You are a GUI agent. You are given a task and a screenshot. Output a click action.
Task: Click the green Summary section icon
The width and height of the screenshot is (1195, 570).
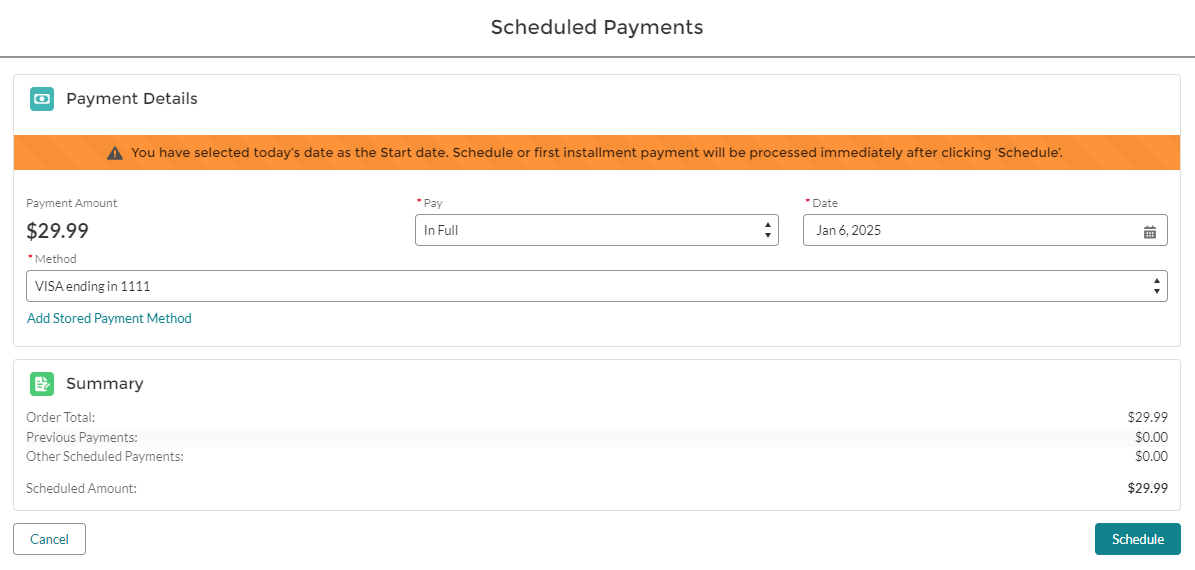[x=41, y=384]
